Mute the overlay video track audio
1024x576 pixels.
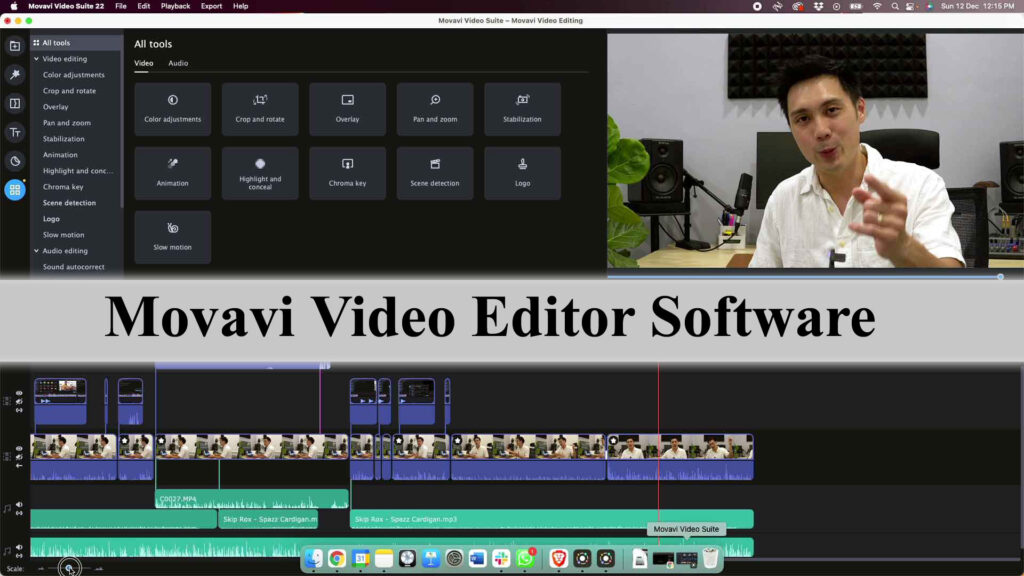coord(19,402)
